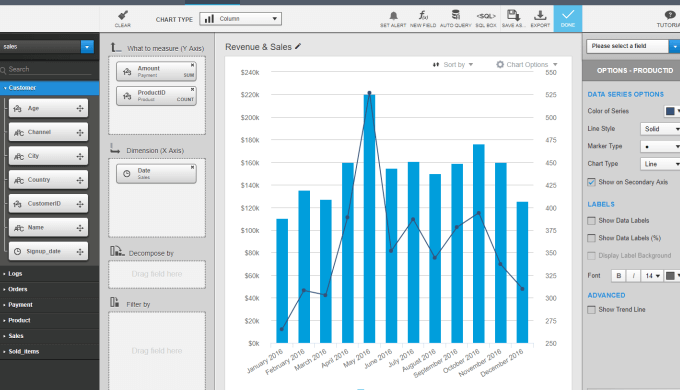Open the Chart Type Column dropdown

coord(240,19)
